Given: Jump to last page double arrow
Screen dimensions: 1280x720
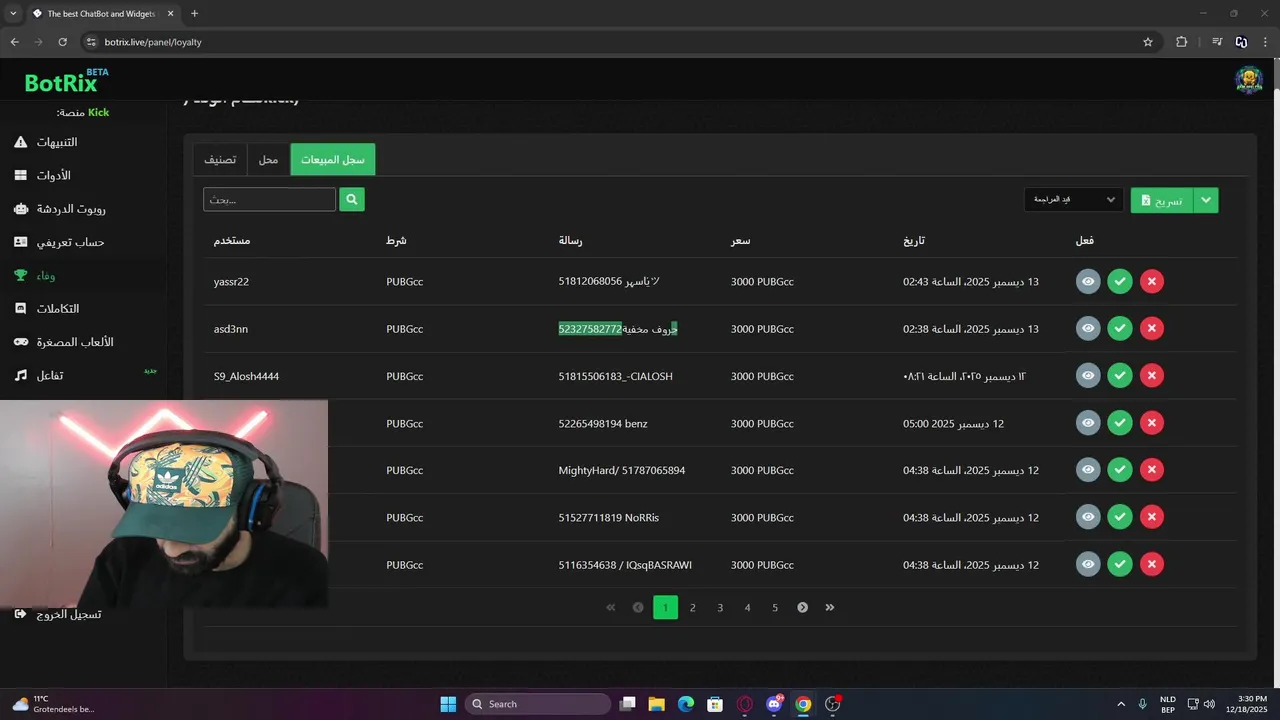Looking at the screenshot, I should point(830,607).
